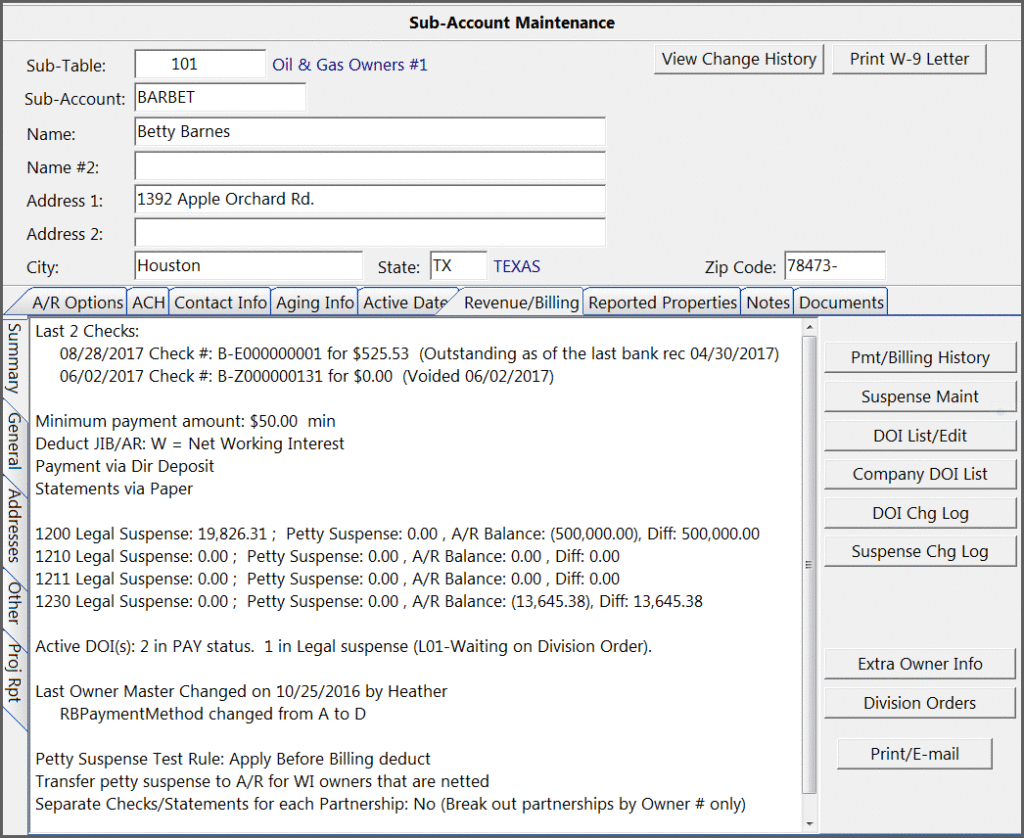Open the Reported Properties tab

(x=661, y=301)
